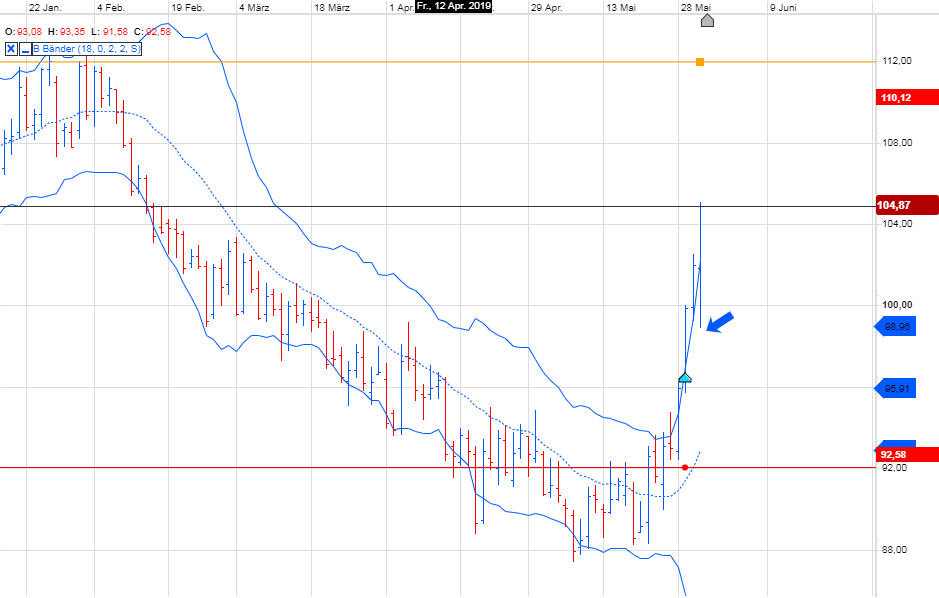
Task: Click the gray arrow marker below 28 Mai
Action: tap(708, 20)
